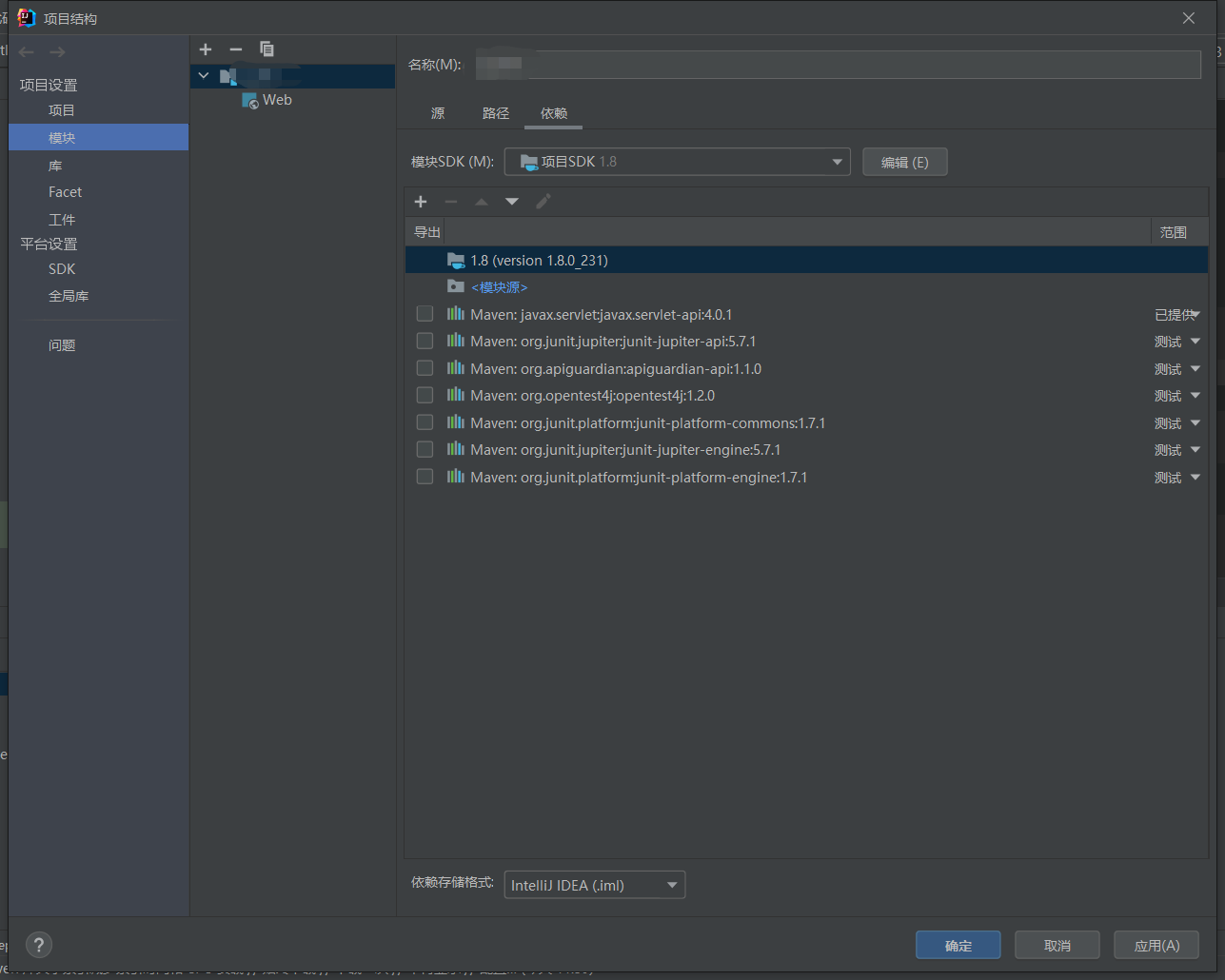Screen dimensions: 1225x980
Task: Toggle export for junit-platform-engine:1.7.1
Action: tap(425, 477)
